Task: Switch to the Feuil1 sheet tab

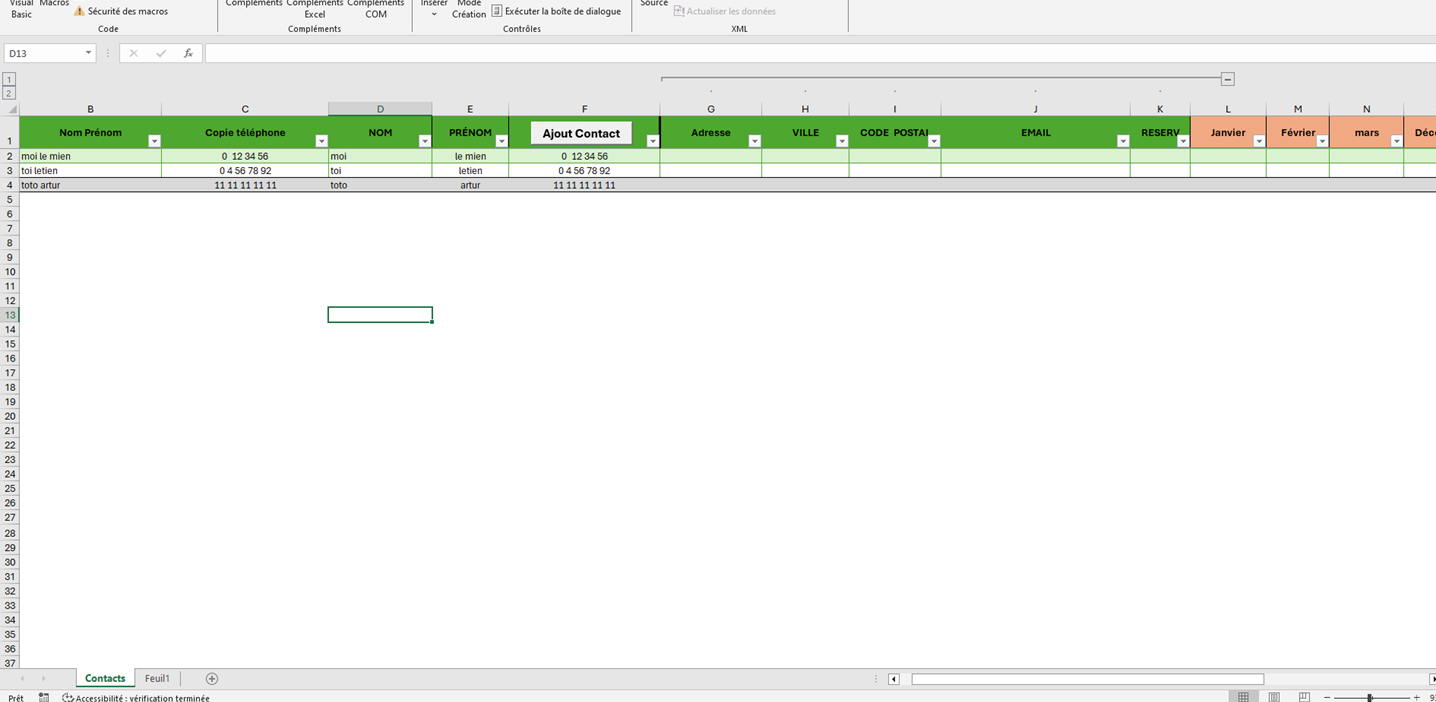Action: (x=157, y=679)
